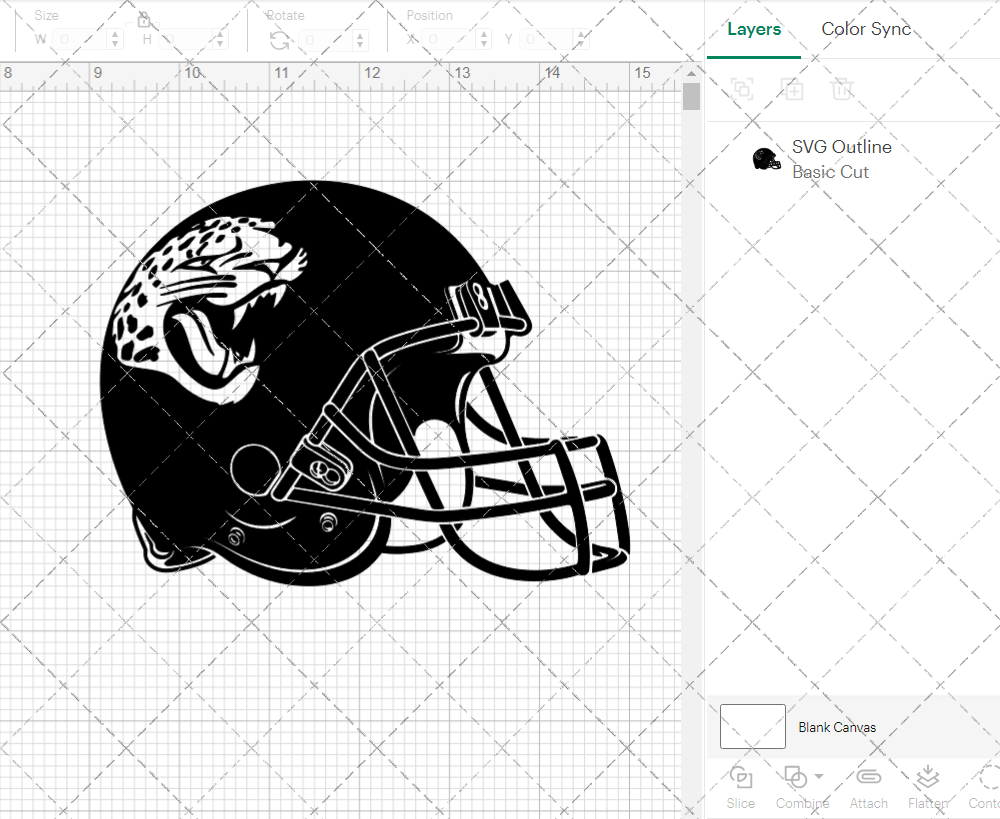
Task: Select the Slice tool
Action: pyautogui.click(x=740, y=787)
